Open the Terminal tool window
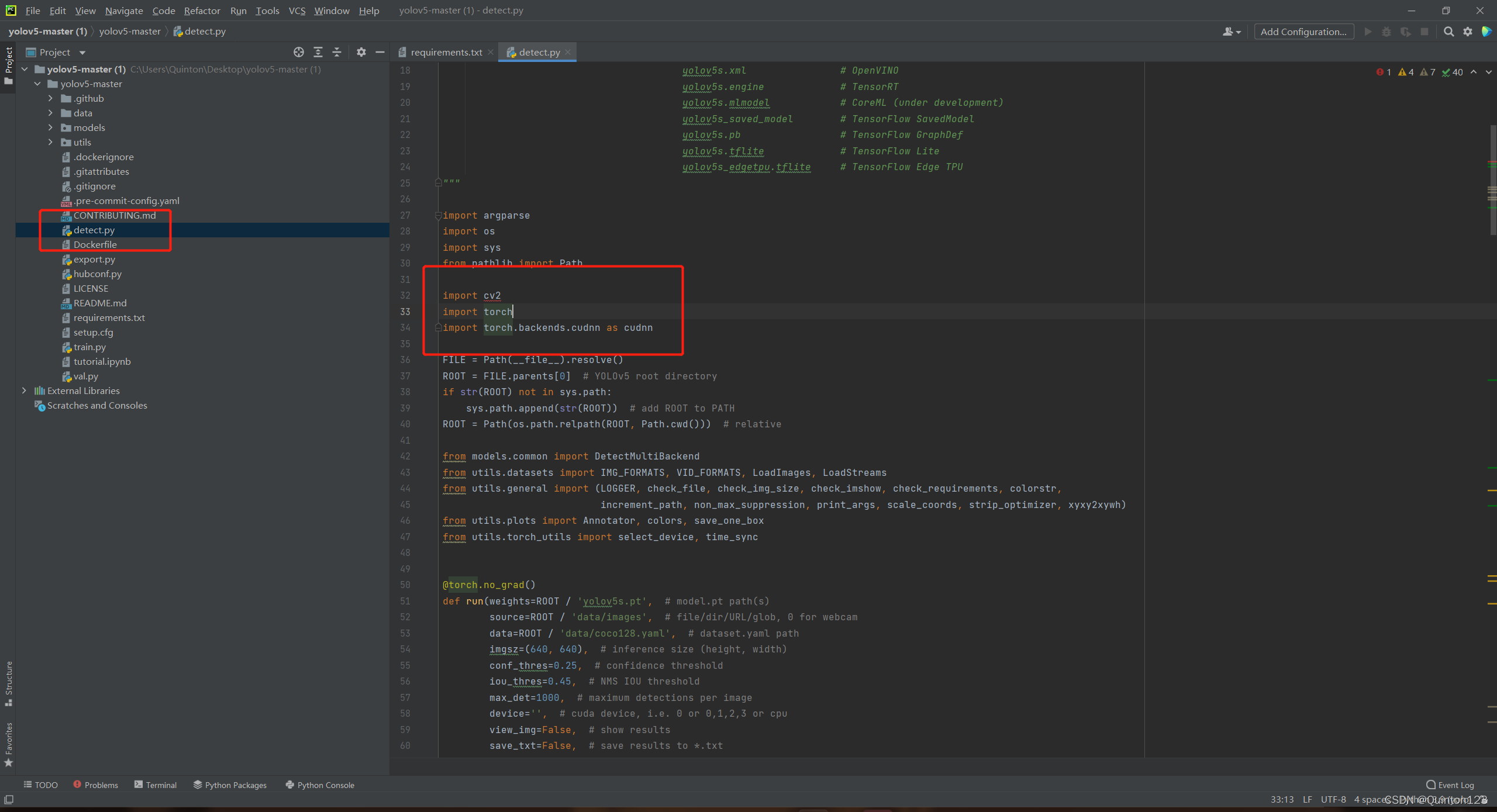Viewport: 1497px width, 812px height. pos(156,785)
